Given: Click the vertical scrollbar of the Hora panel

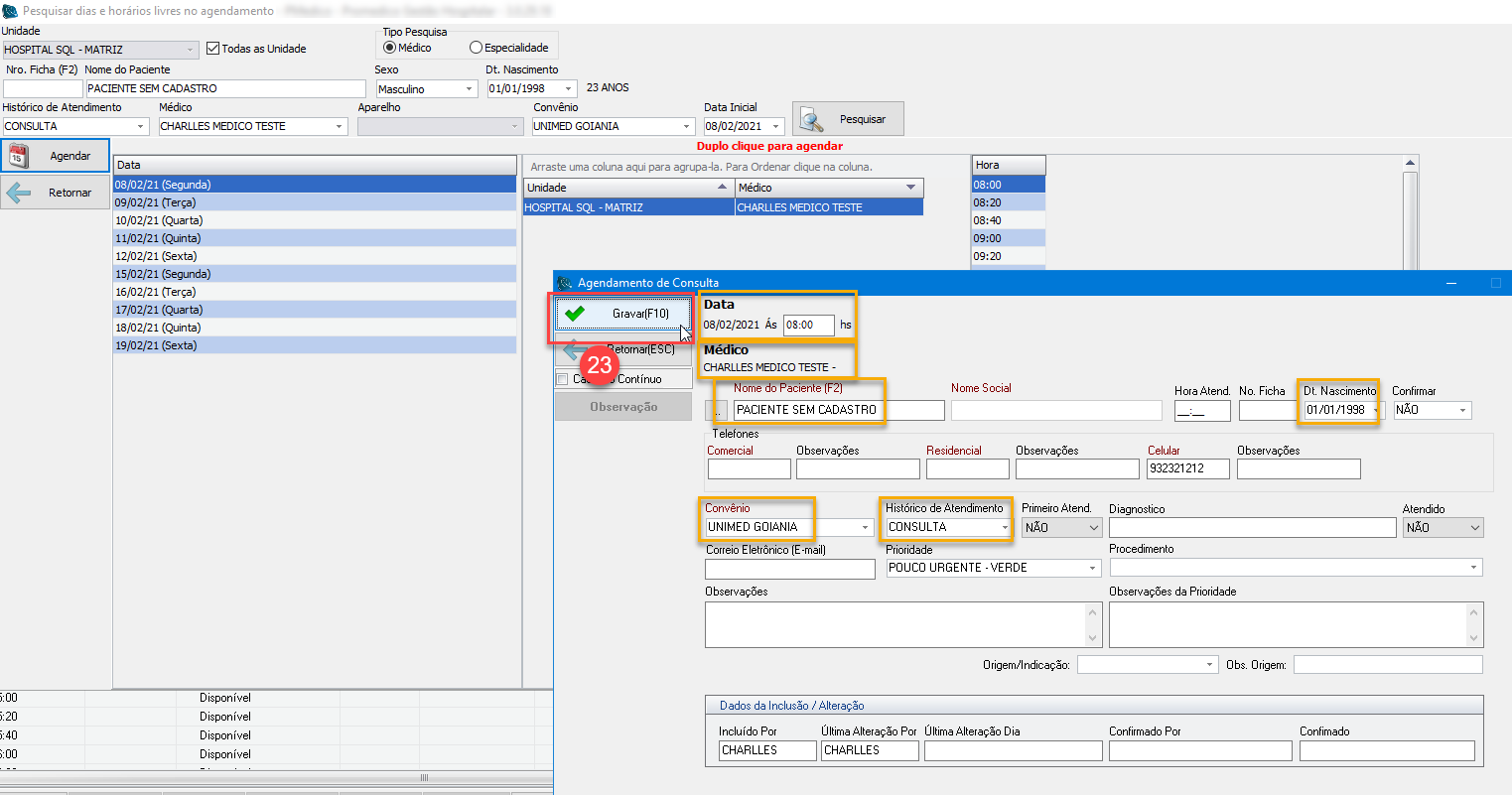Looking at the screenshot, I should (1411, 218).
